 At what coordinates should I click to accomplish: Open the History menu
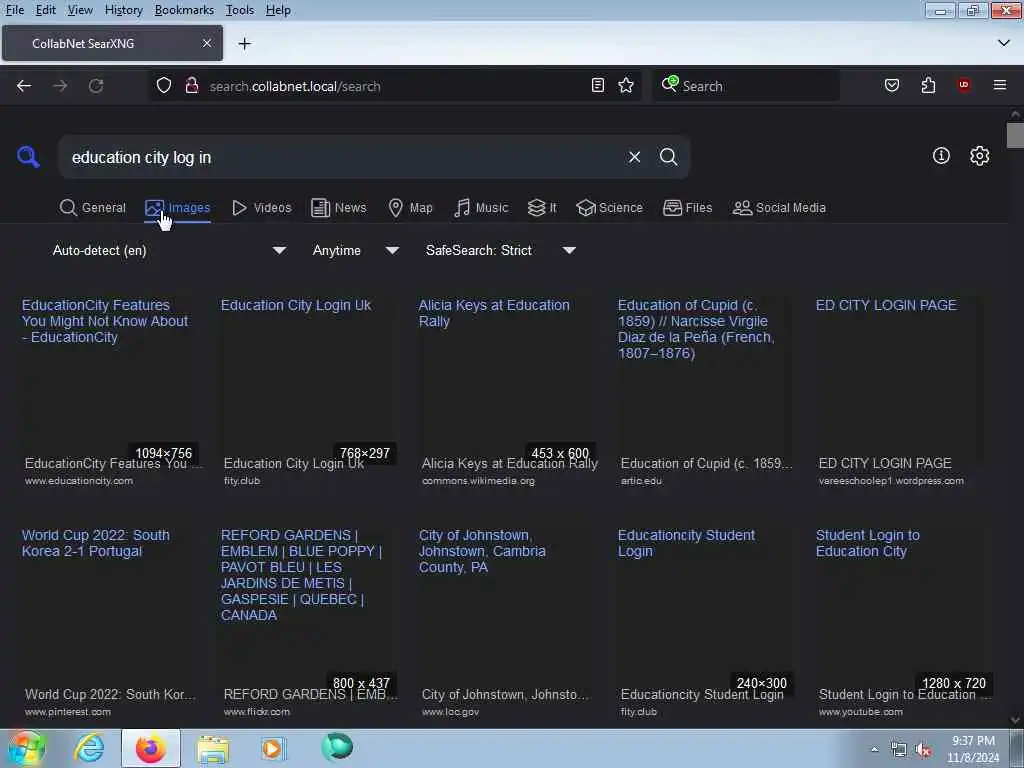tap(123, 10)
